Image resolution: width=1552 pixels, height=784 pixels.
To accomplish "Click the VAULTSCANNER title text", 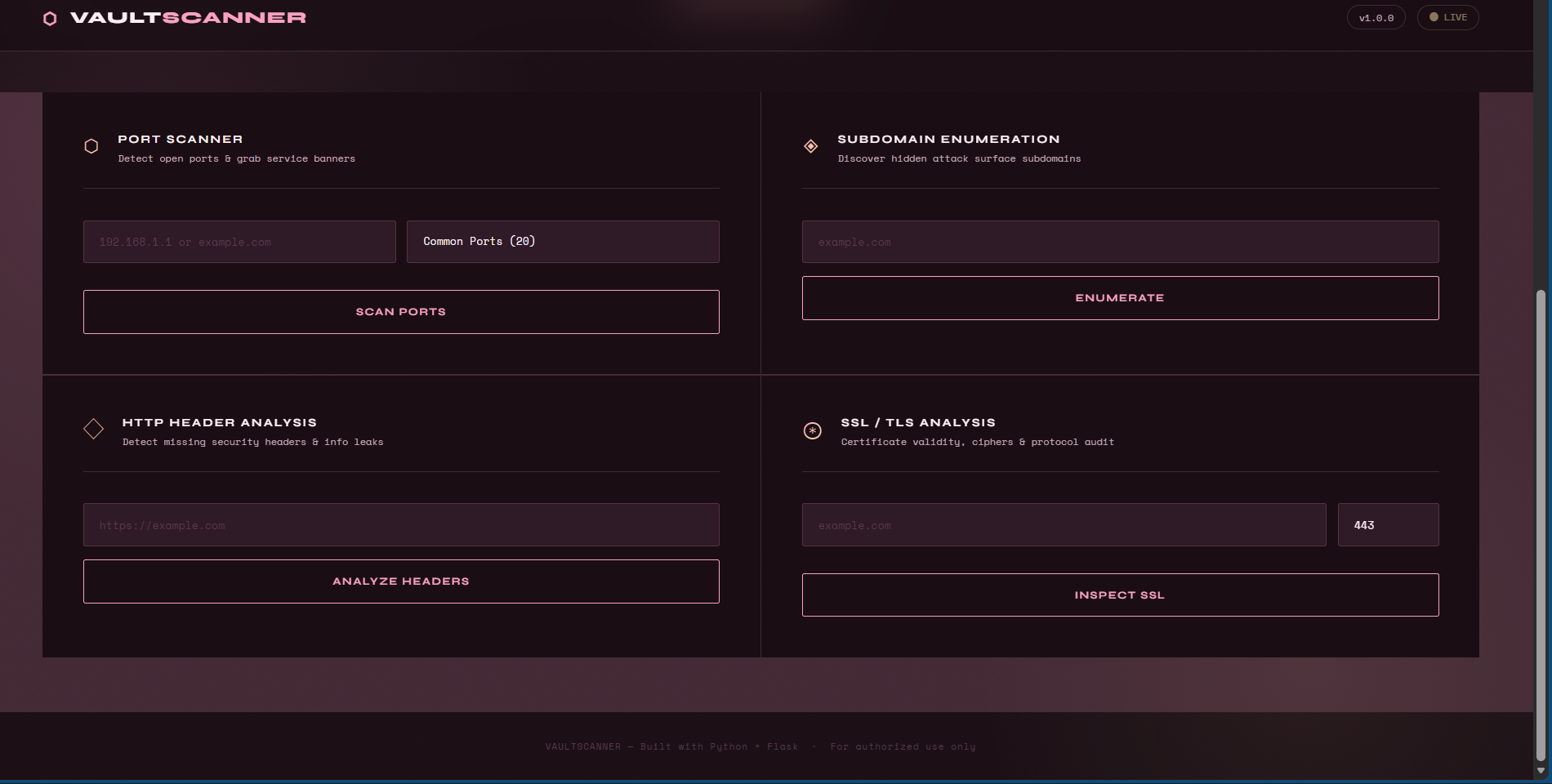I will (188, 18).
